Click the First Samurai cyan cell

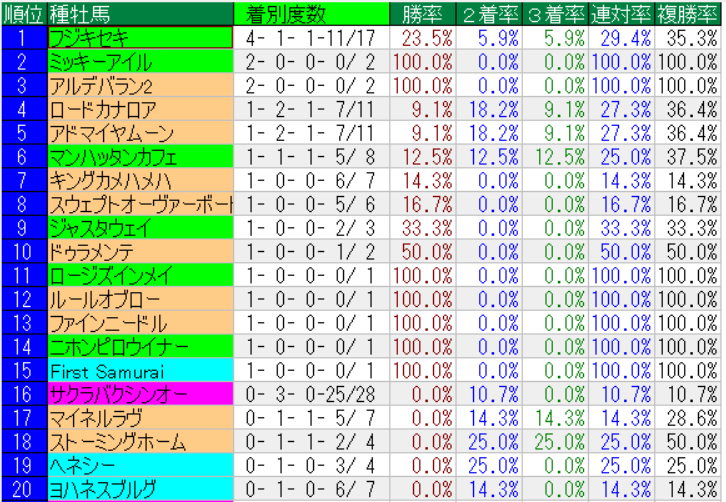coord(139,370)
